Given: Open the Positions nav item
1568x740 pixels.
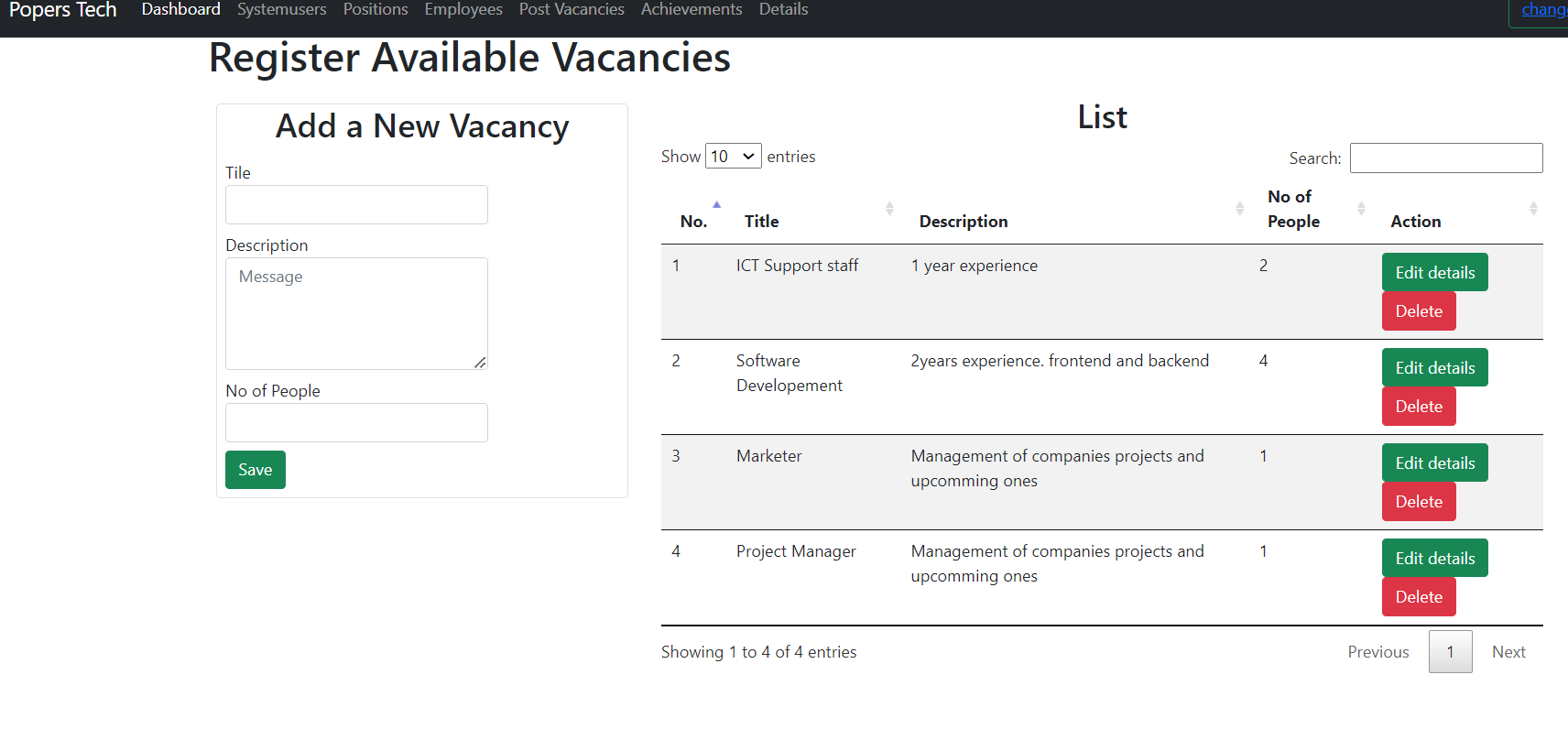Looking at the screenshot, I should click(376, 9).
